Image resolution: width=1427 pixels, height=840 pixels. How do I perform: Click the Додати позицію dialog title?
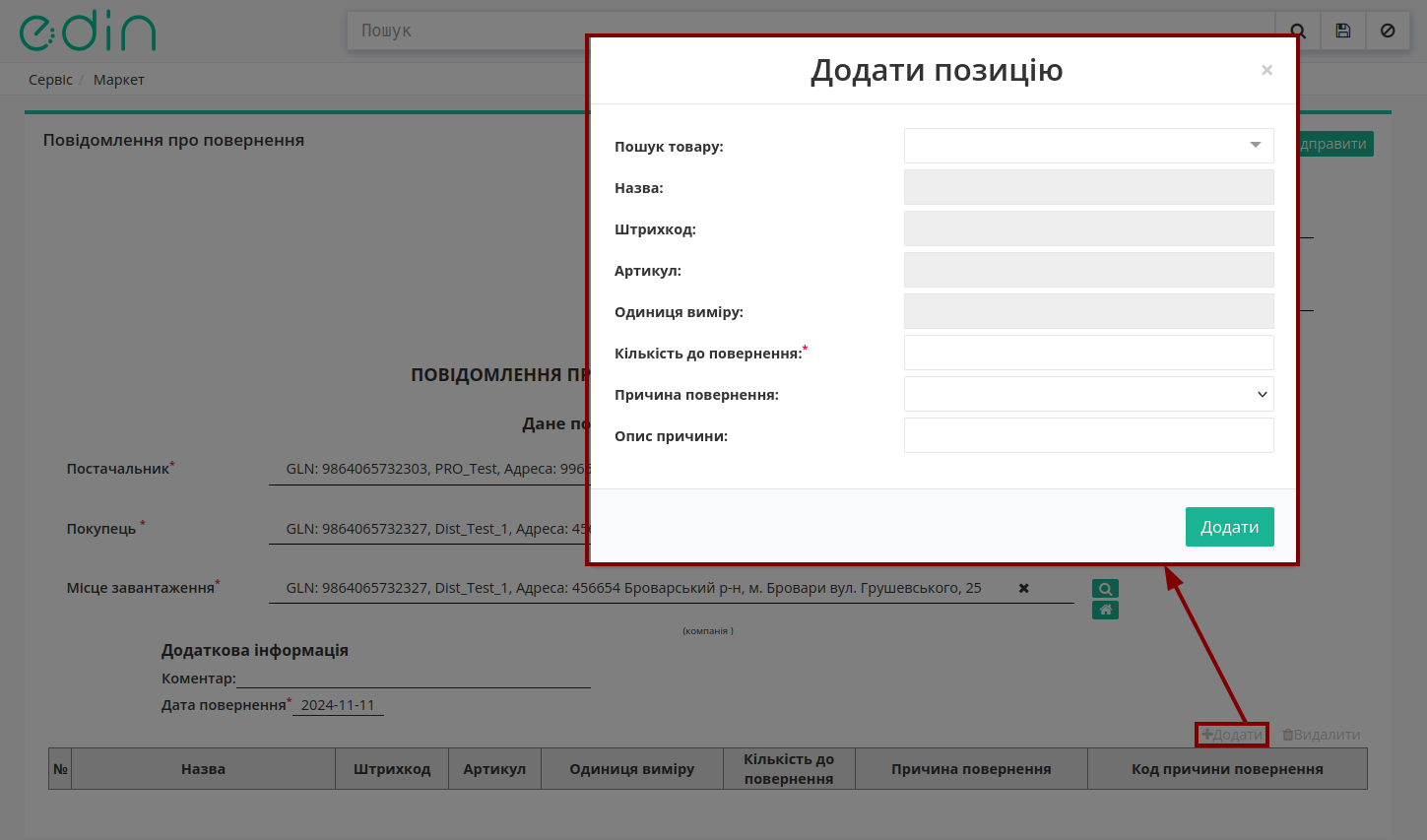coord(937,71)
